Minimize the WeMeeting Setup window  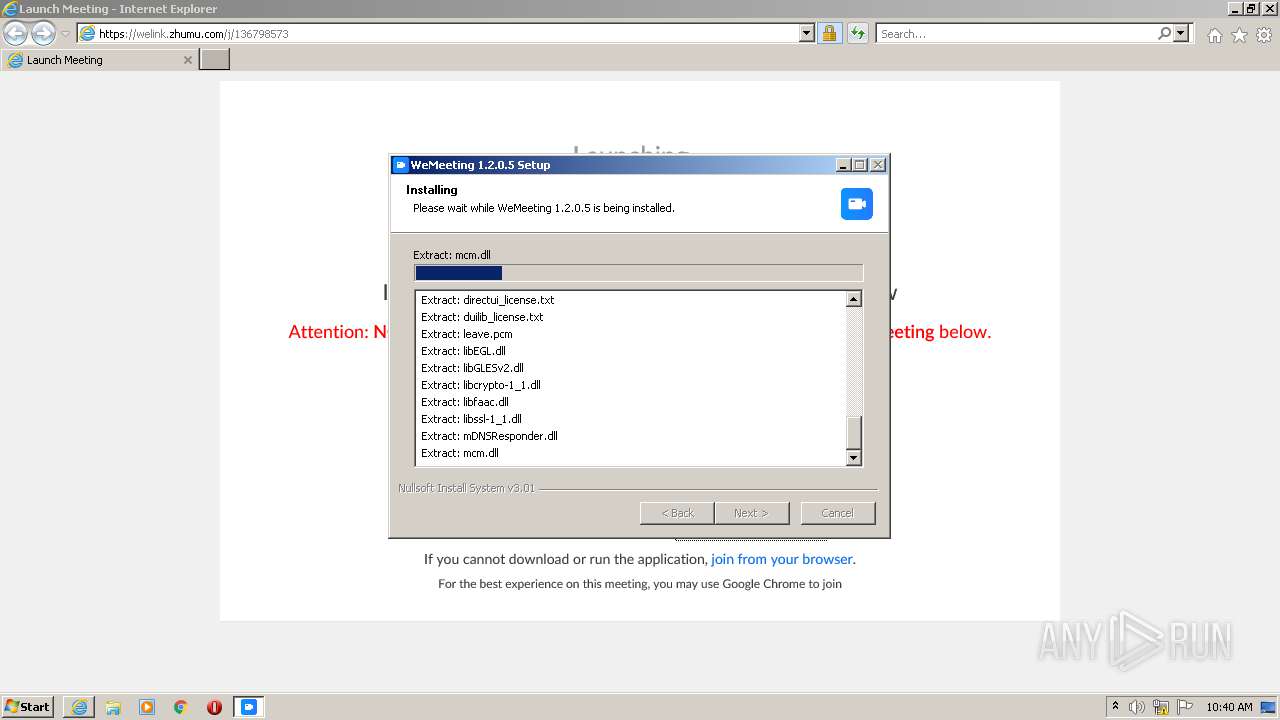point(843,165)
